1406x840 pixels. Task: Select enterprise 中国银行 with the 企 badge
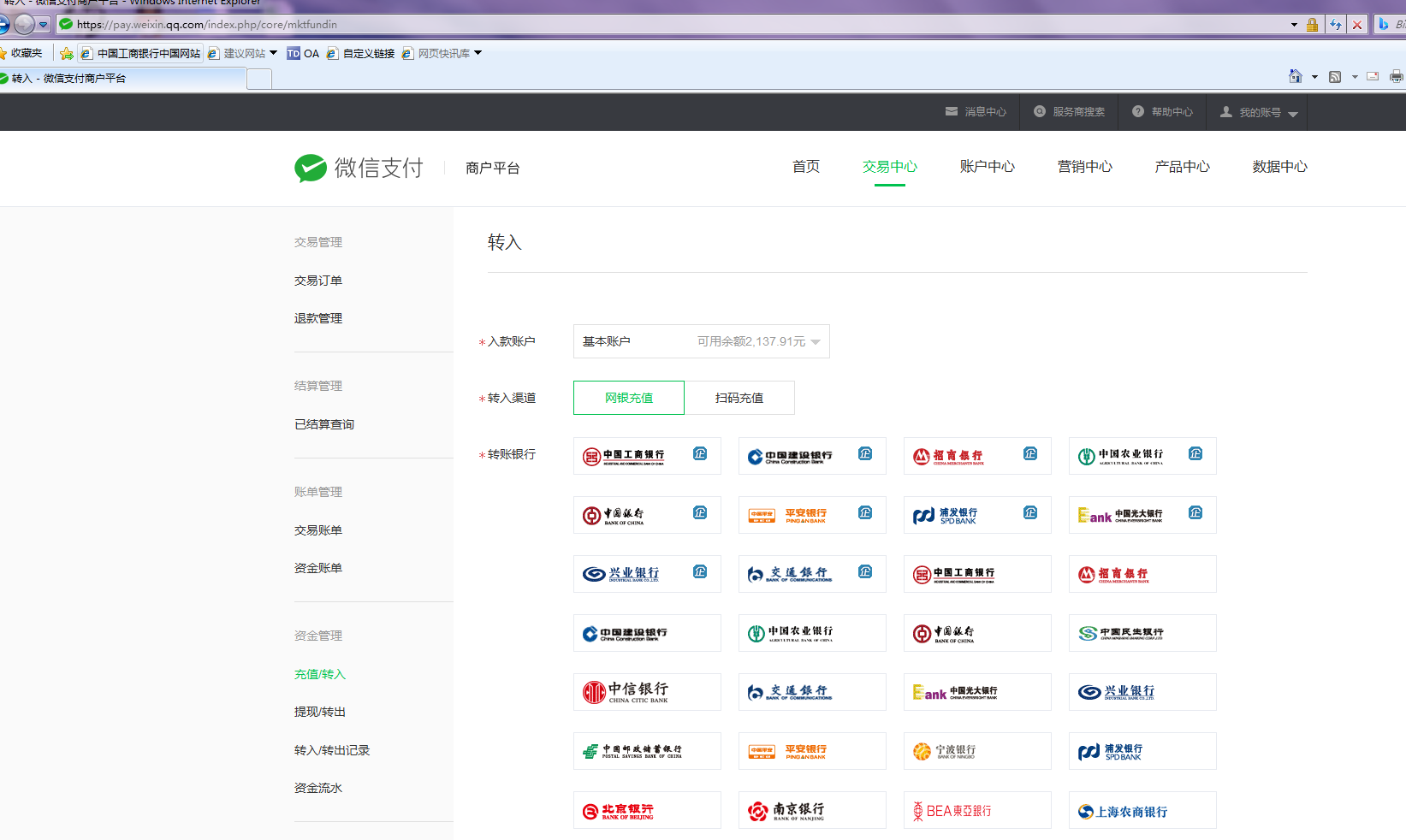[647, 515]
